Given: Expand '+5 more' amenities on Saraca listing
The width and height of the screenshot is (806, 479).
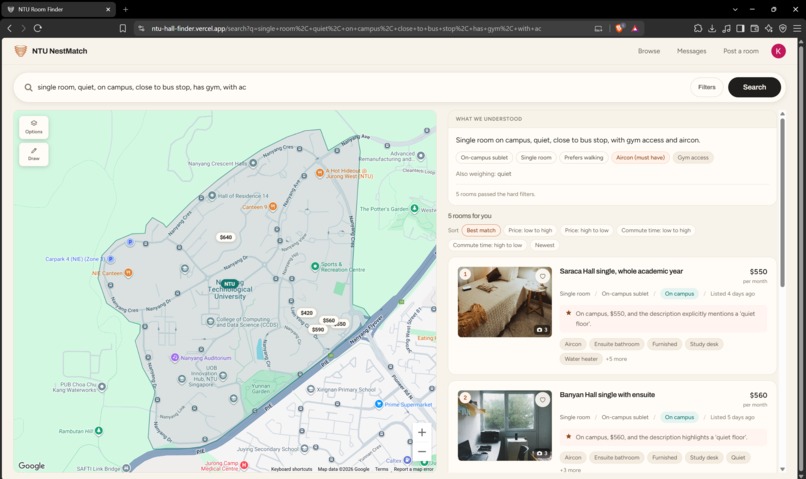Looking at the screenshot, I should click(616, 359).
